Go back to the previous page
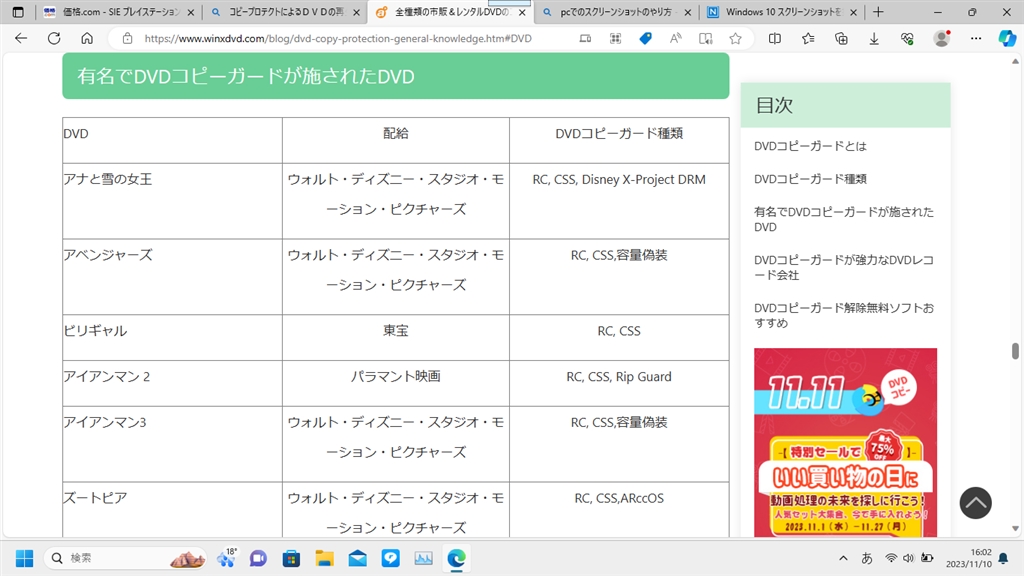Screen dimensions: 1024x576 tap(21, 39)
